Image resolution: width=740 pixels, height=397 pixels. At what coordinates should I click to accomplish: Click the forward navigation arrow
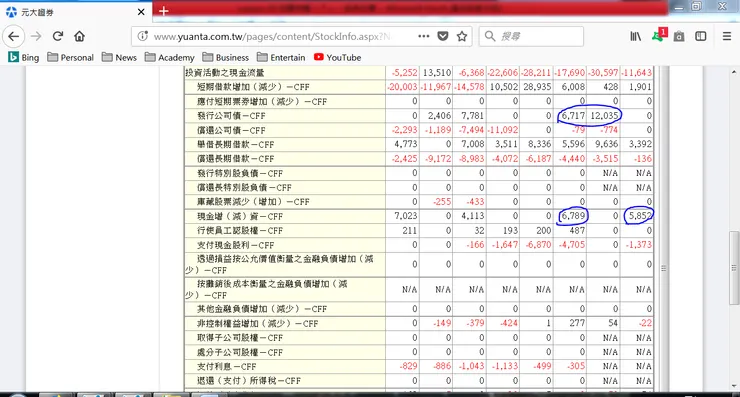(36, 36)
